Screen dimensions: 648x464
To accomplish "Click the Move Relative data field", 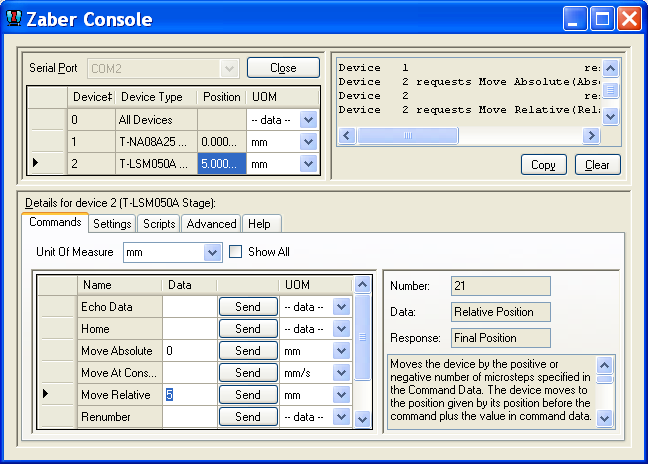I will pos(190,395).
